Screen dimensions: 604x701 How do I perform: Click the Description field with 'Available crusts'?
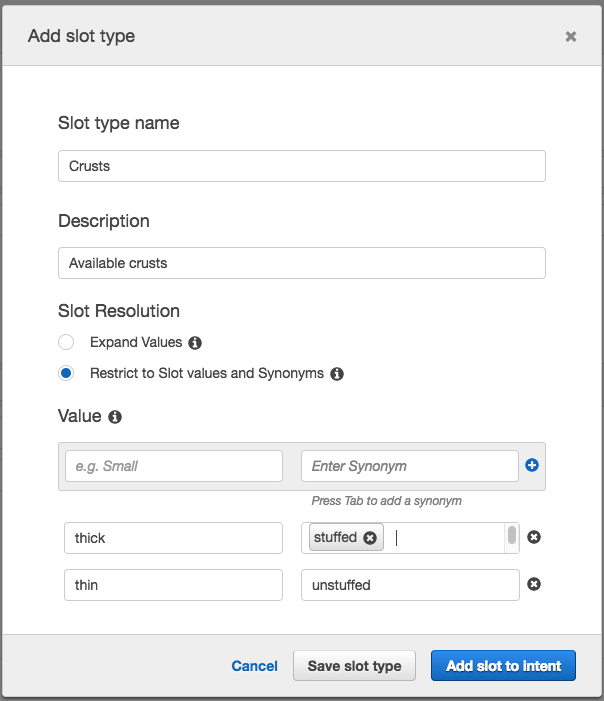(301, 263)
